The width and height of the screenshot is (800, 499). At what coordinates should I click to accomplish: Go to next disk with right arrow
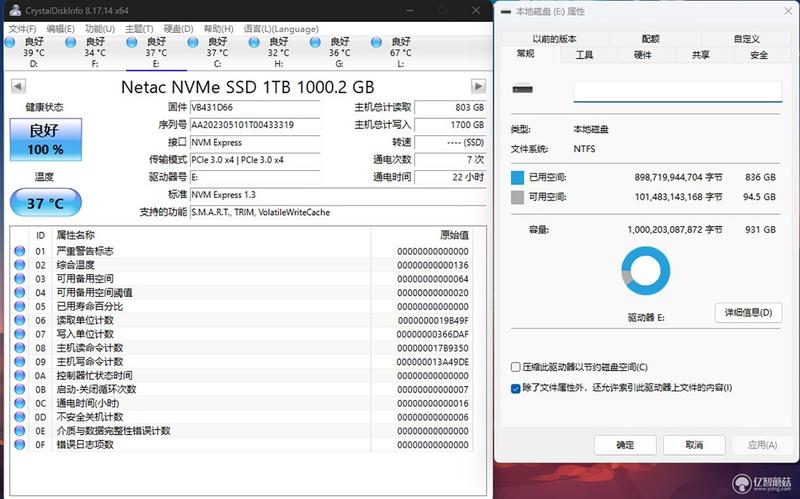478,86
